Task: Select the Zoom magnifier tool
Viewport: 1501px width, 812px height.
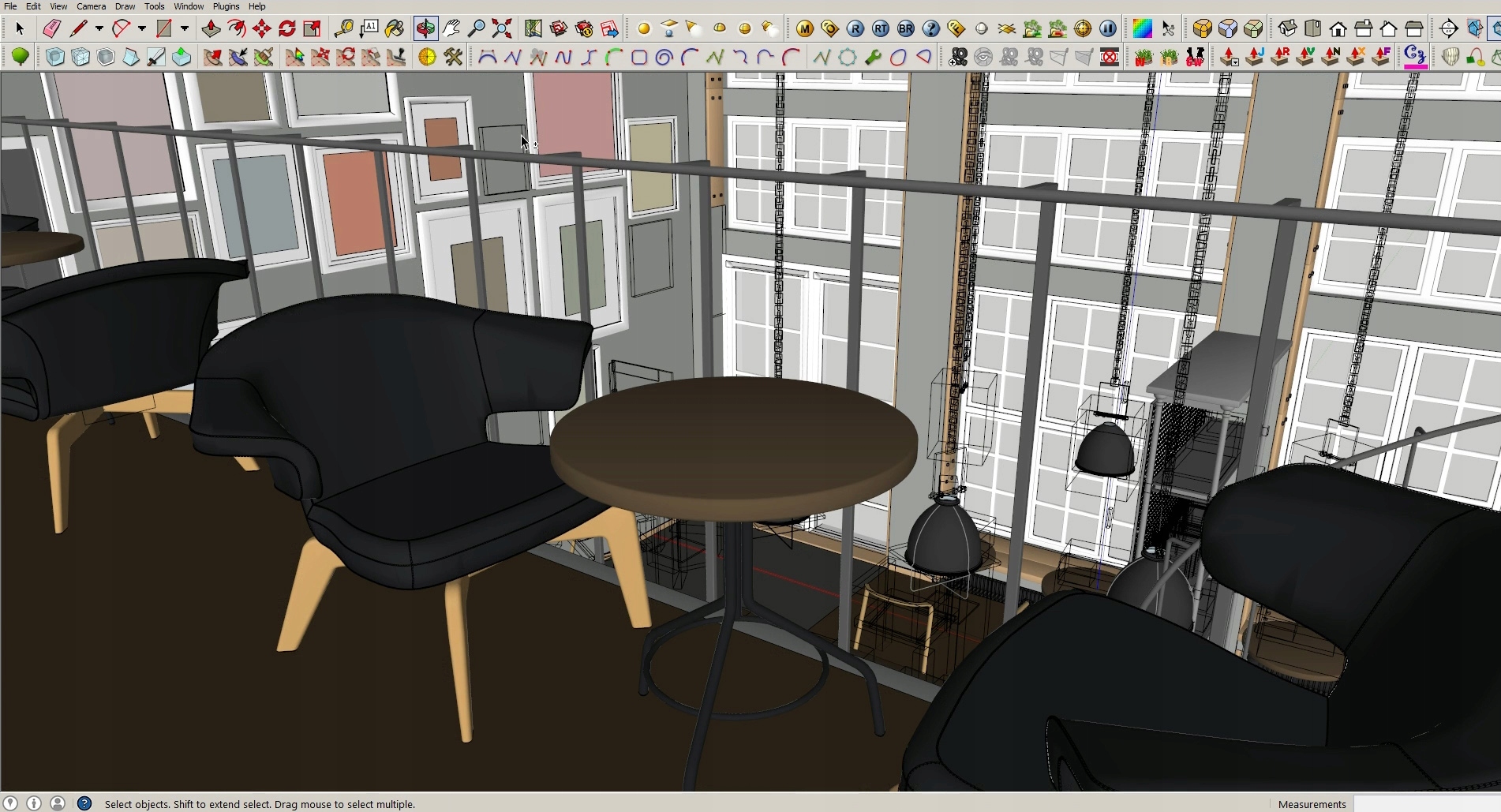Action: pyautogui.click(x=477, y=29)
